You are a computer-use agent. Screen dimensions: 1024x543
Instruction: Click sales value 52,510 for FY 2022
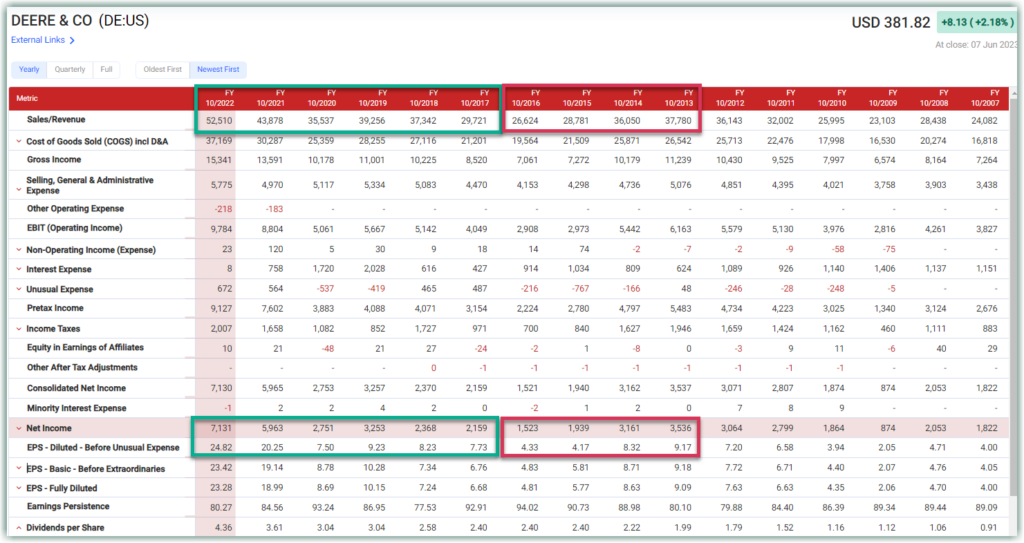click(x=219, y=121)
